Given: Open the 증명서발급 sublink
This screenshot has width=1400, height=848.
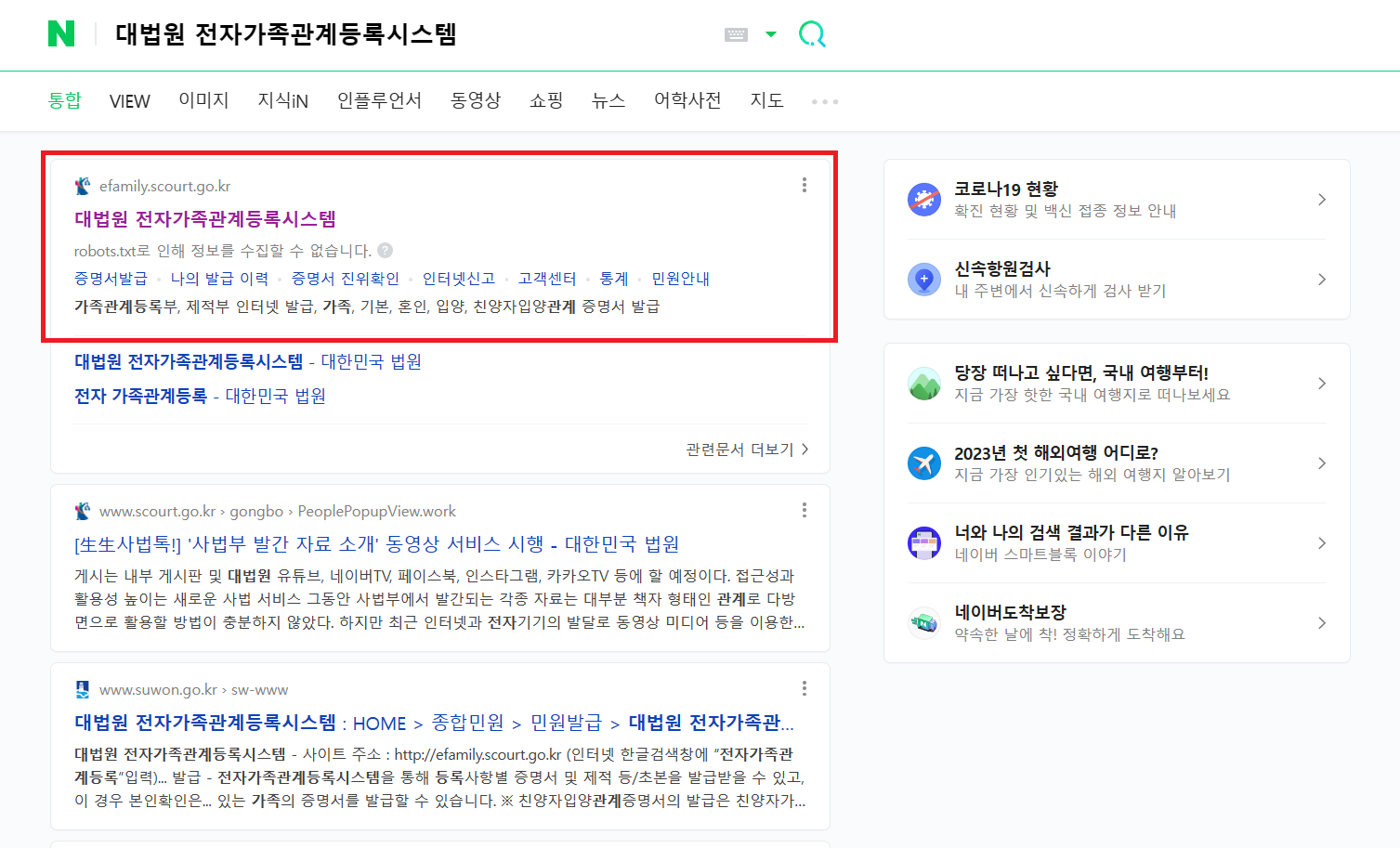Looking at the screenshot, I should [111, 279].
